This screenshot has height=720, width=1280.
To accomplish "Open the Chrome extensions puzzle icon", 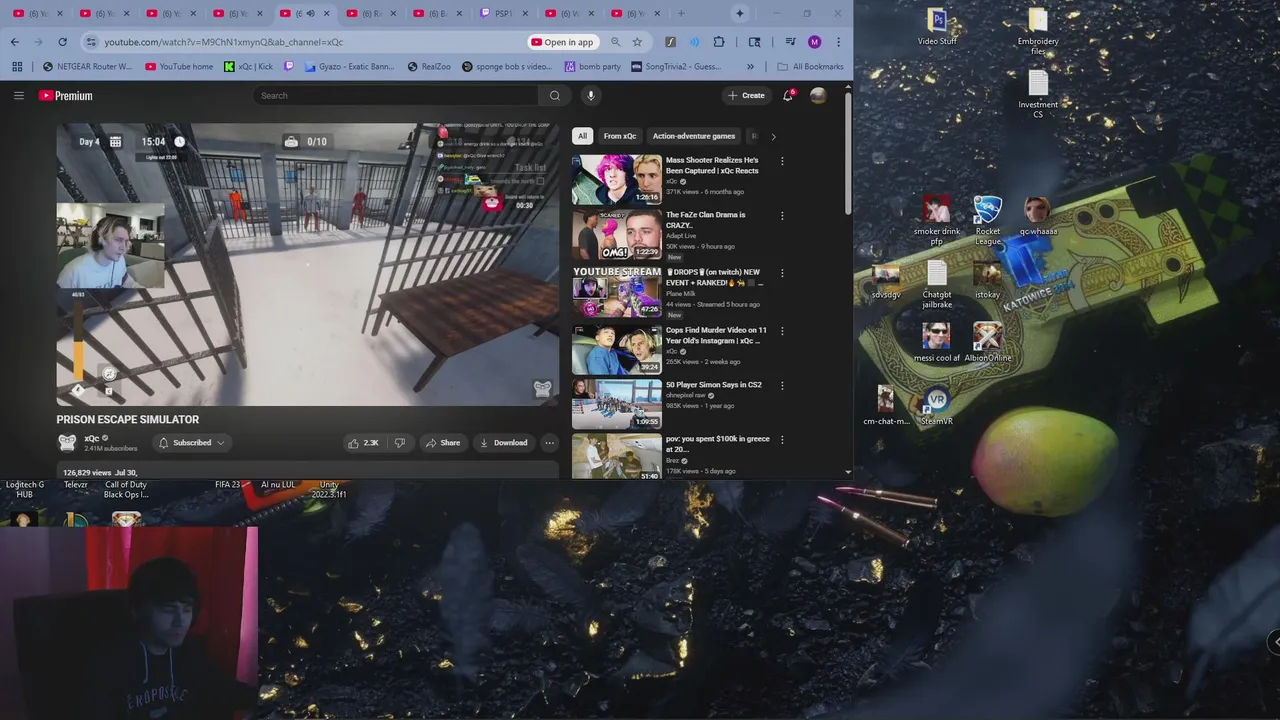I will pyautogui.click(x=719, y=42).
